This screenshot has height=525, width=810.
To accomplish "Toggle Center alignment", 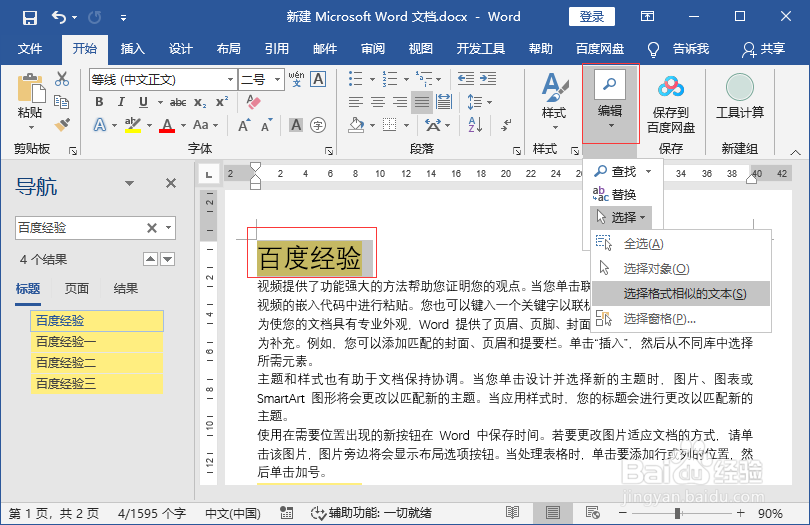I will tap(378, 102).
